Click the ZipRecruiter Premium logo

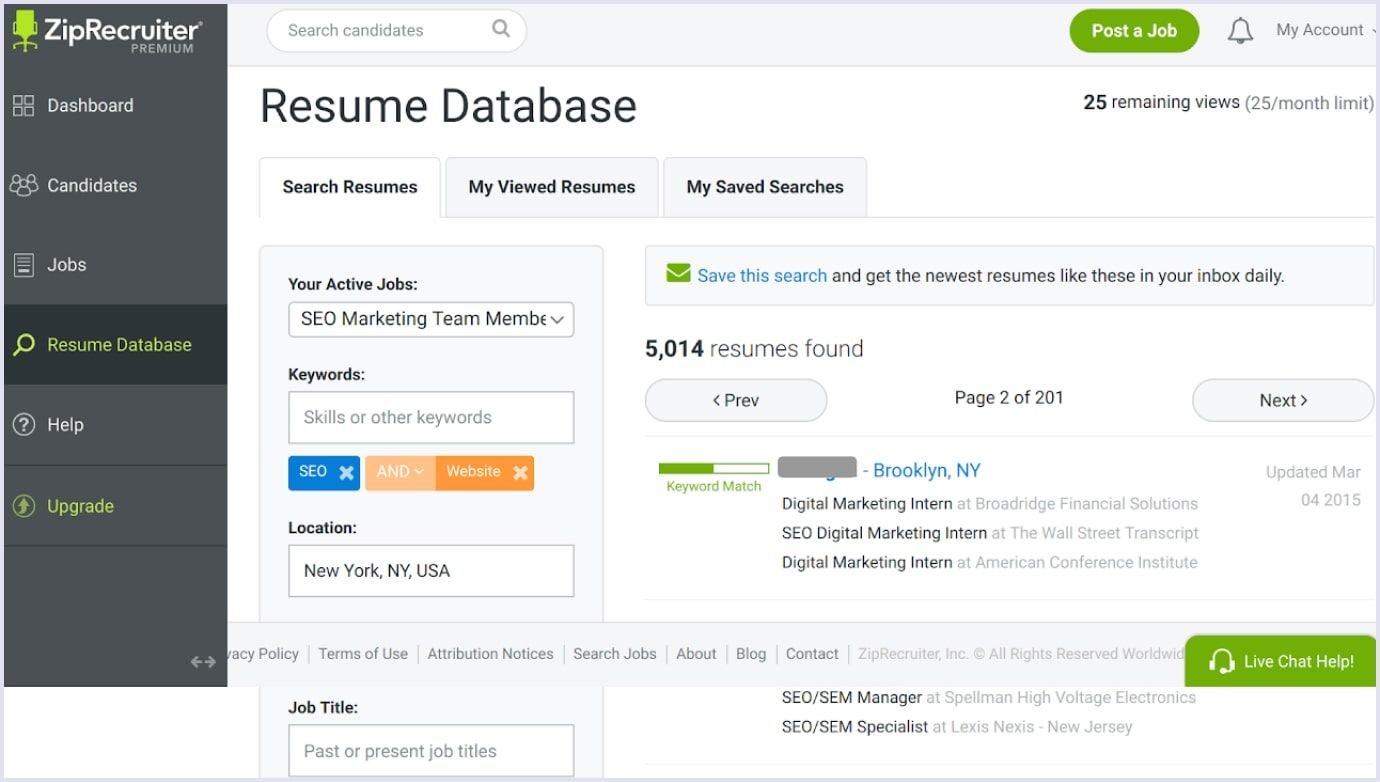click(x=106, y=33)
